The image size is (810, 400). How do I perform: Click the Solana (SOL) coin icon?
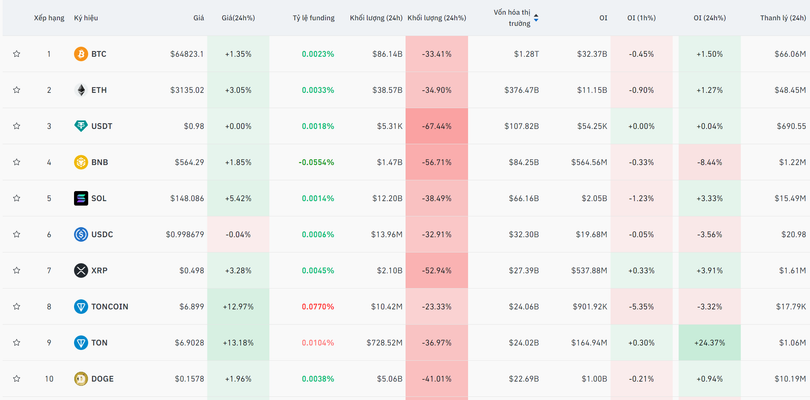click(81, 198)
